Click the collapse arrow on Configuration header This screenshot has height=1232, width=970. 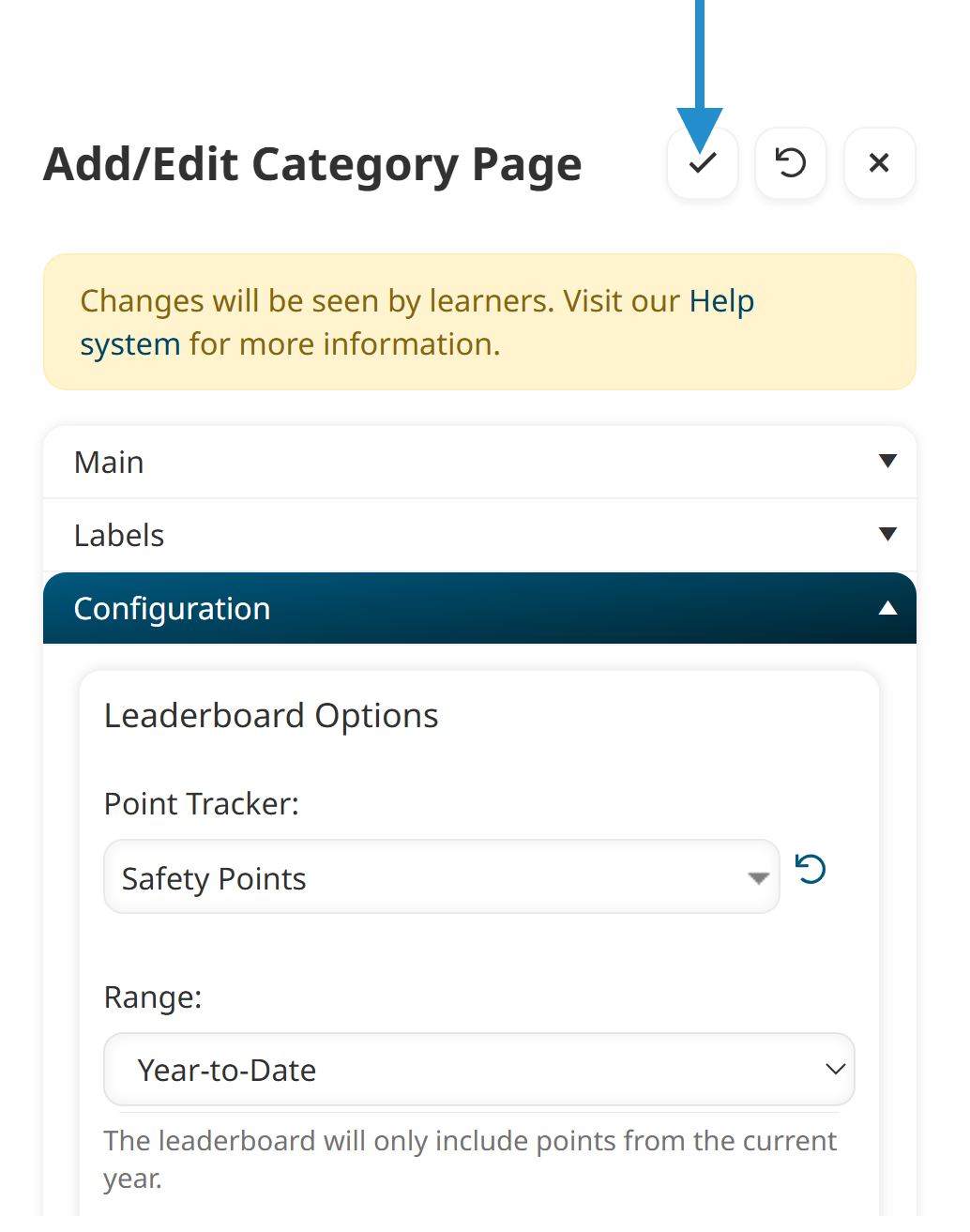887,608
